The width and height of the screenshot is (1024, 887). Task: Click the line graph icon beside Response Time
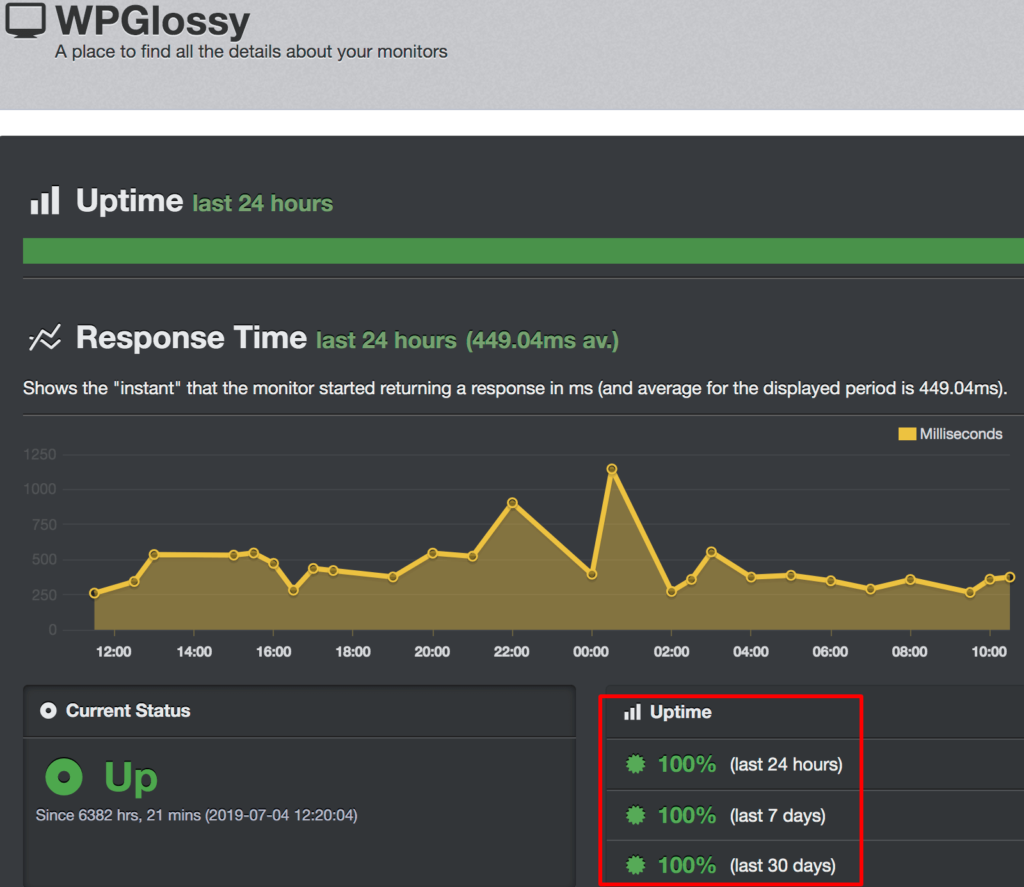45,338
